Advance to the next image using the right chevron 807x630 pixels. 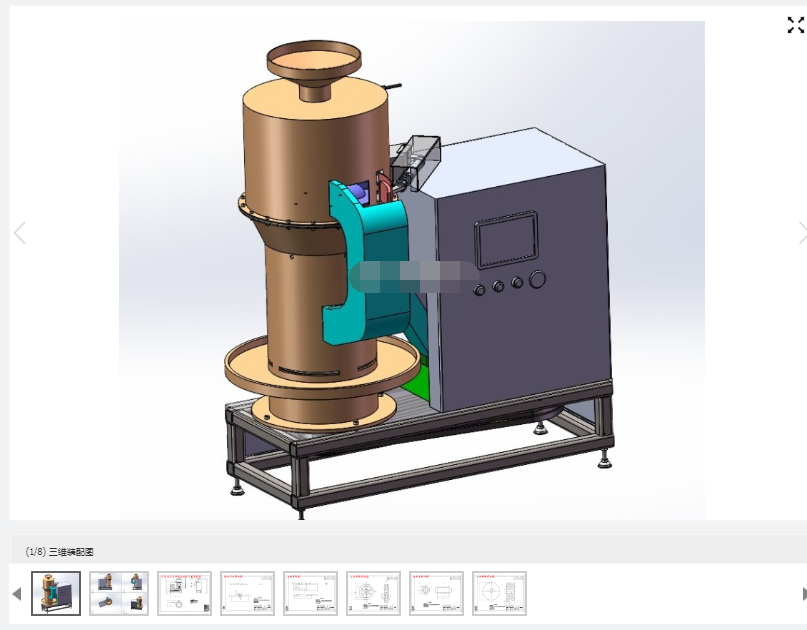[x=802, y=233]
